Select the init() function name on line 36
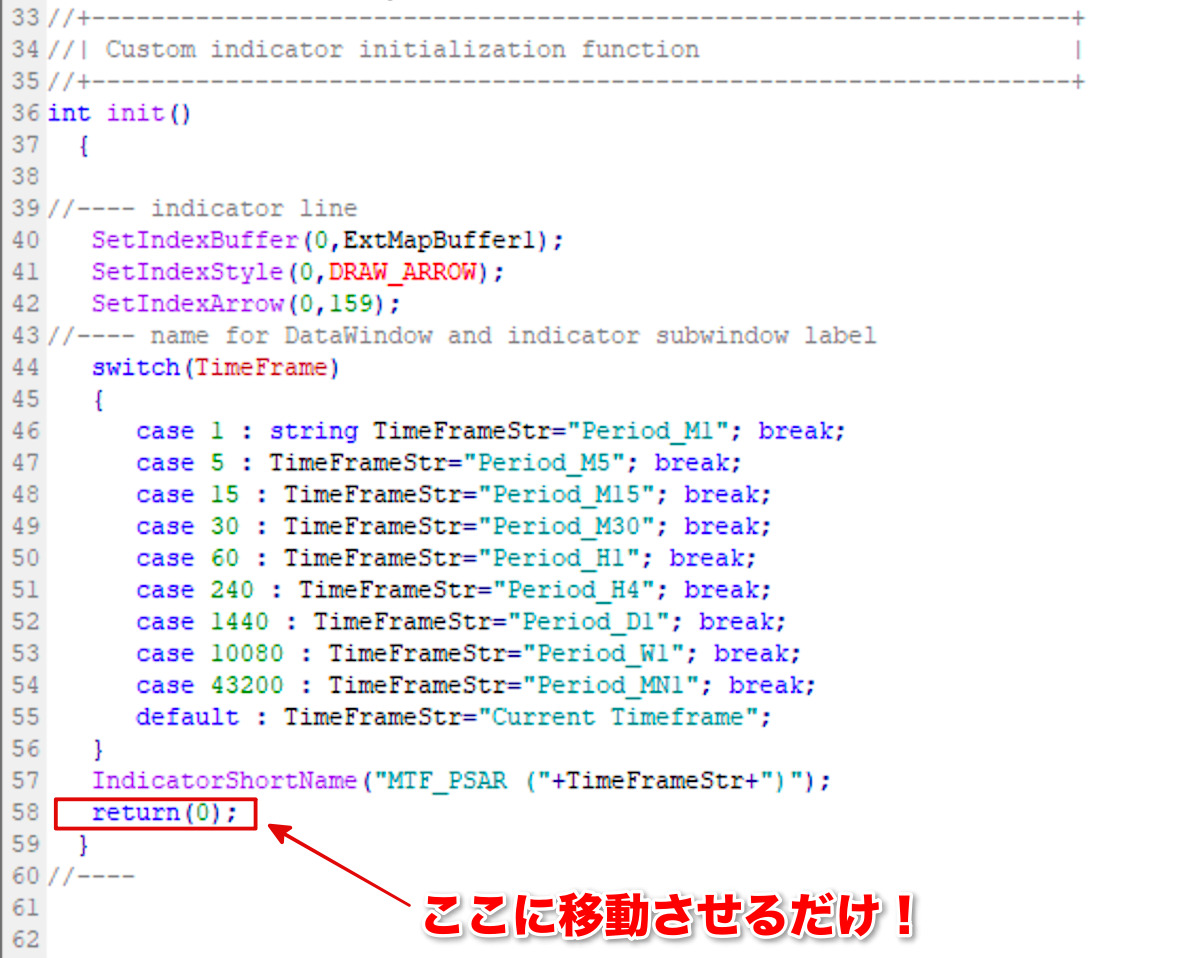 pos(135,113)
